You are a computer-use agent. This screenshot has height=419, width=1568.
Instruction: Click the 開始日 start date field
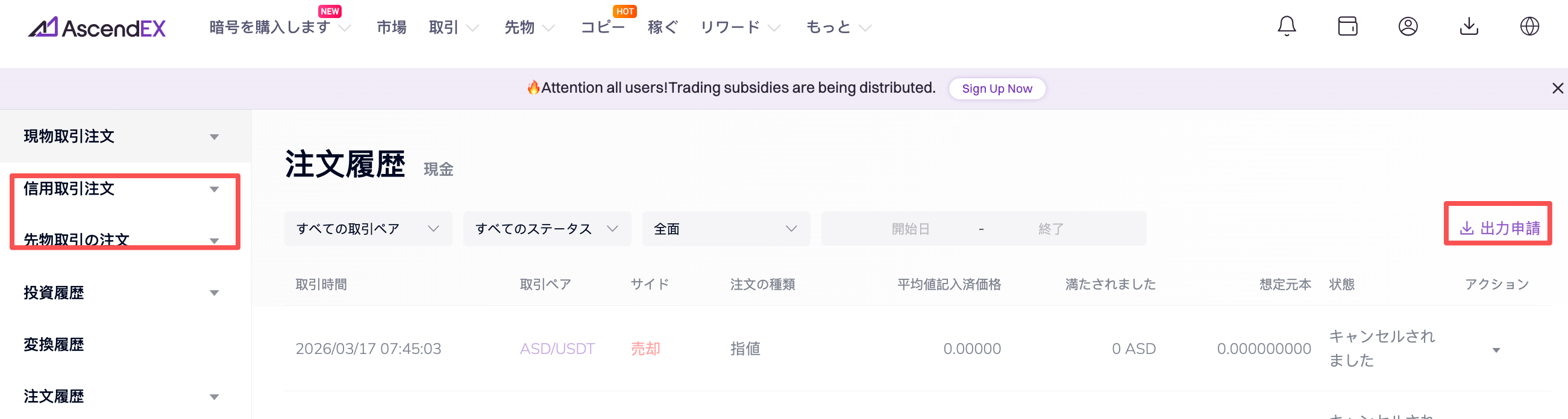point(910,229)
